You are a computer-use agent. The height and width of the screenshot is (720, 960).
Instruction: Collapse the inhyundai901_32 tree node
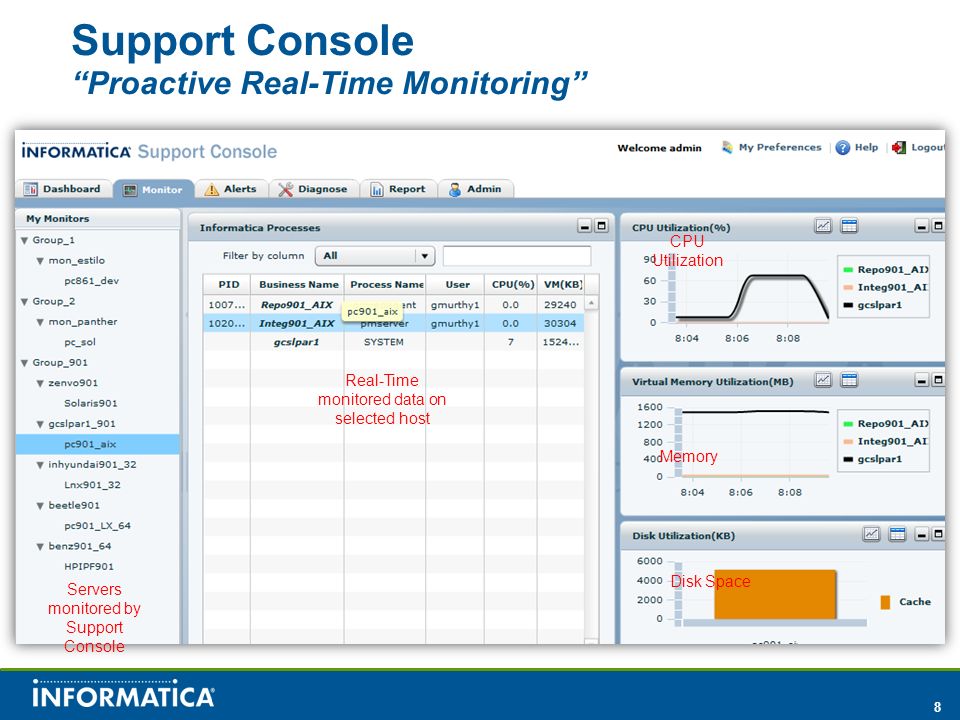point(40,465)
